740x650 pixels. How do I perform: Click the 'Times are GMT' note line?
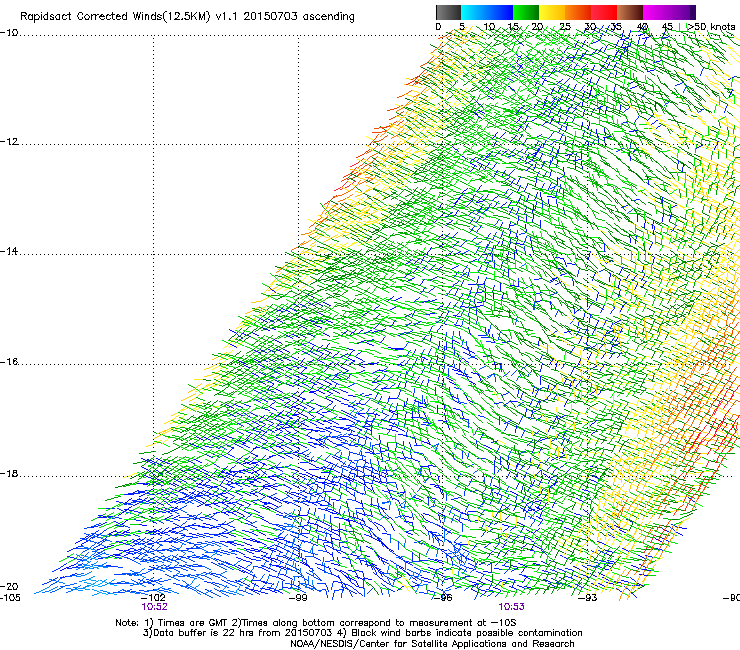click(316, 623)
